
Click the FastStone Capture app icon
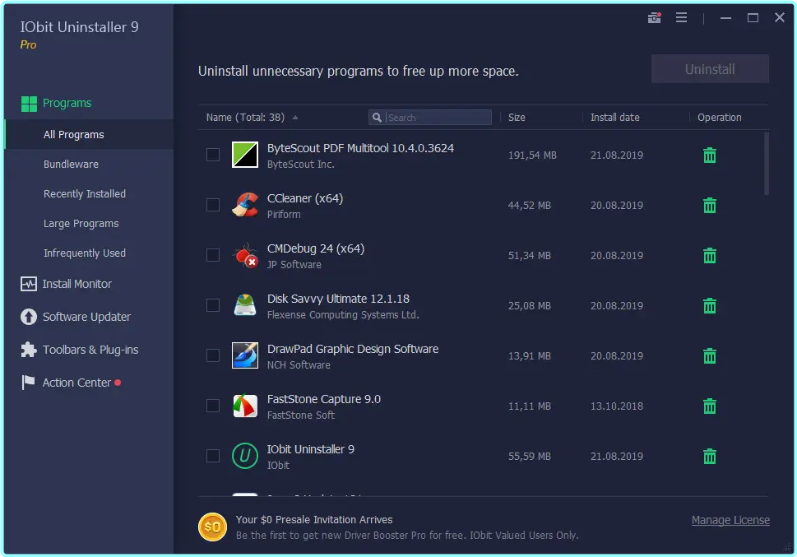[x=245, y=406]
